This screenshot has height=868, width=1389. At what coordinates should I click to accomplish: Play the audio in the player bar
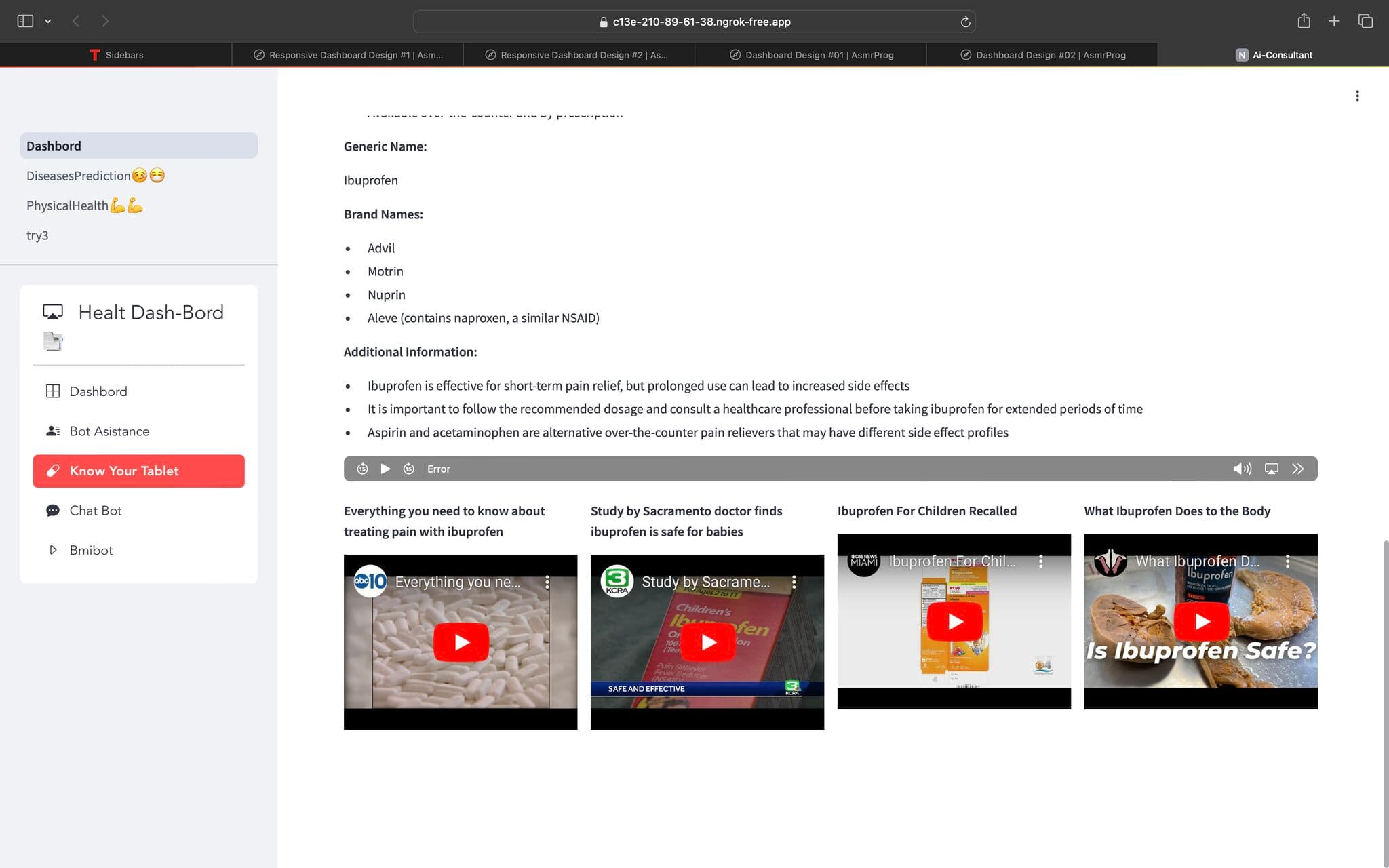(385, 469)
